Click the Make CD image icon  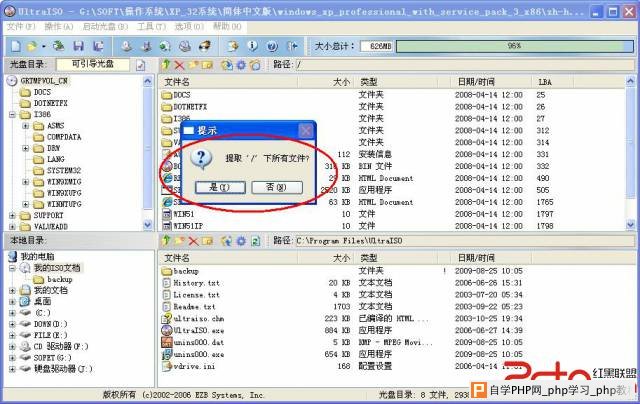tap(127, 46)
